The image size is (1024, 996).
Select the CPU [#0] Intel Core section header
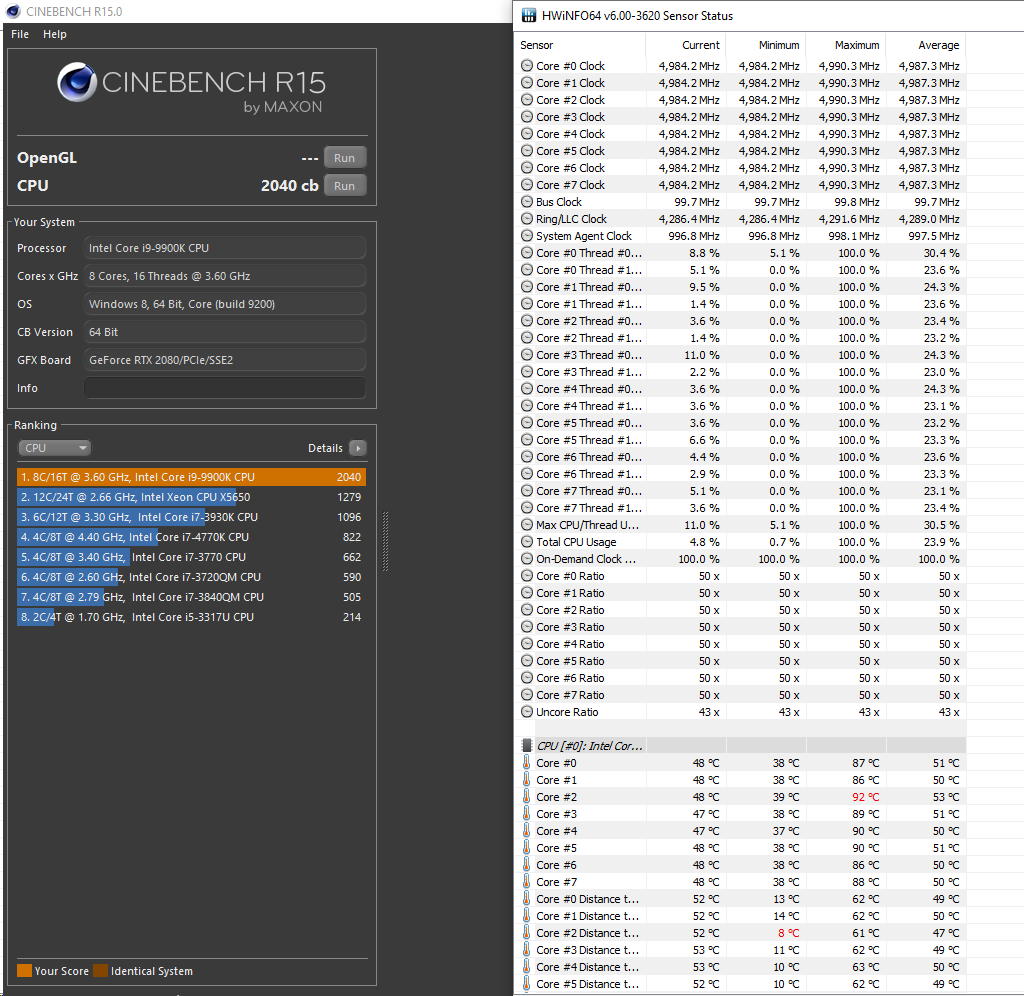click(x=590, y=746)
